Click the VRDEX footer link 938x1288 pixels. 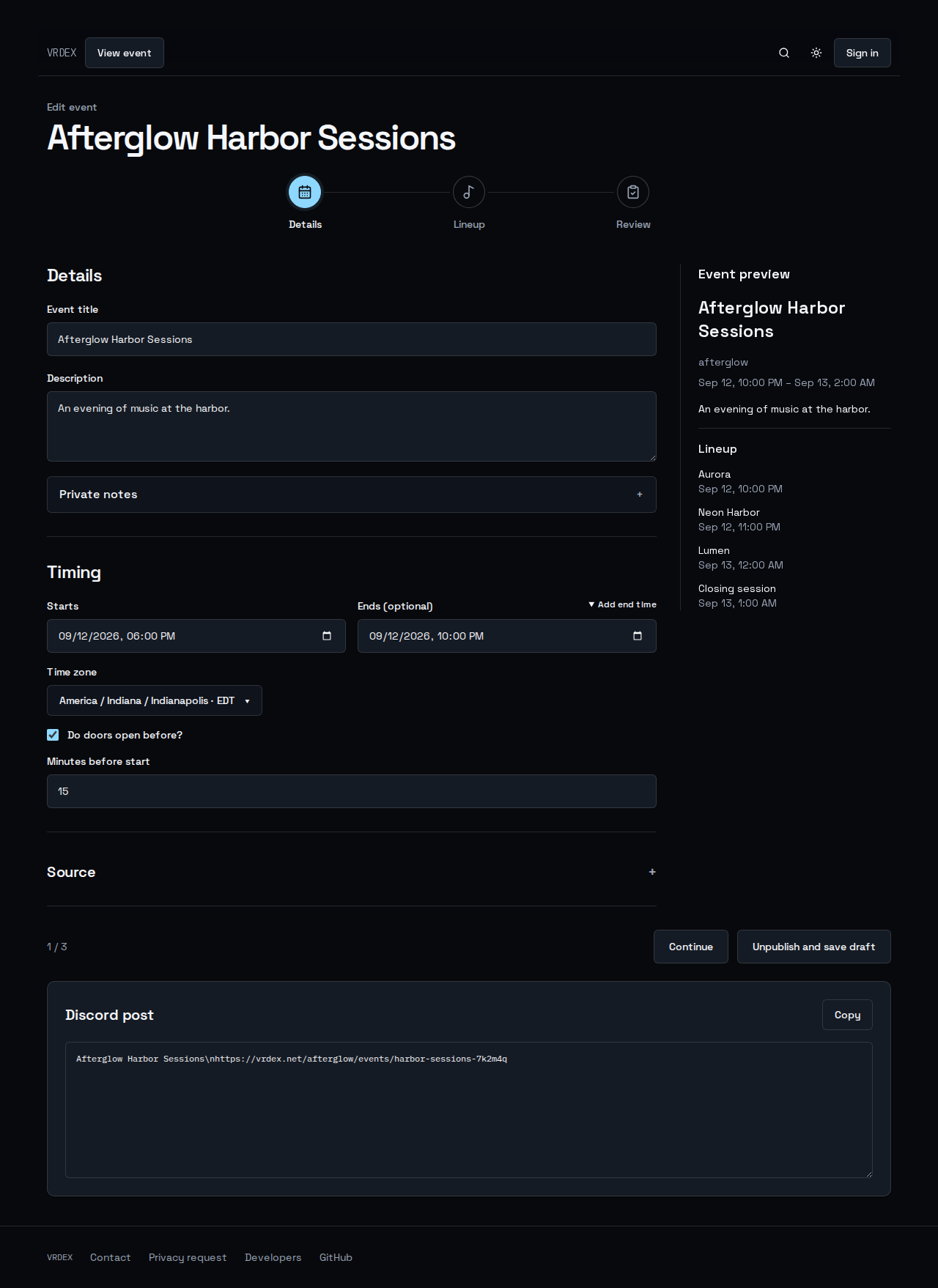click(x=60, y=1257)
